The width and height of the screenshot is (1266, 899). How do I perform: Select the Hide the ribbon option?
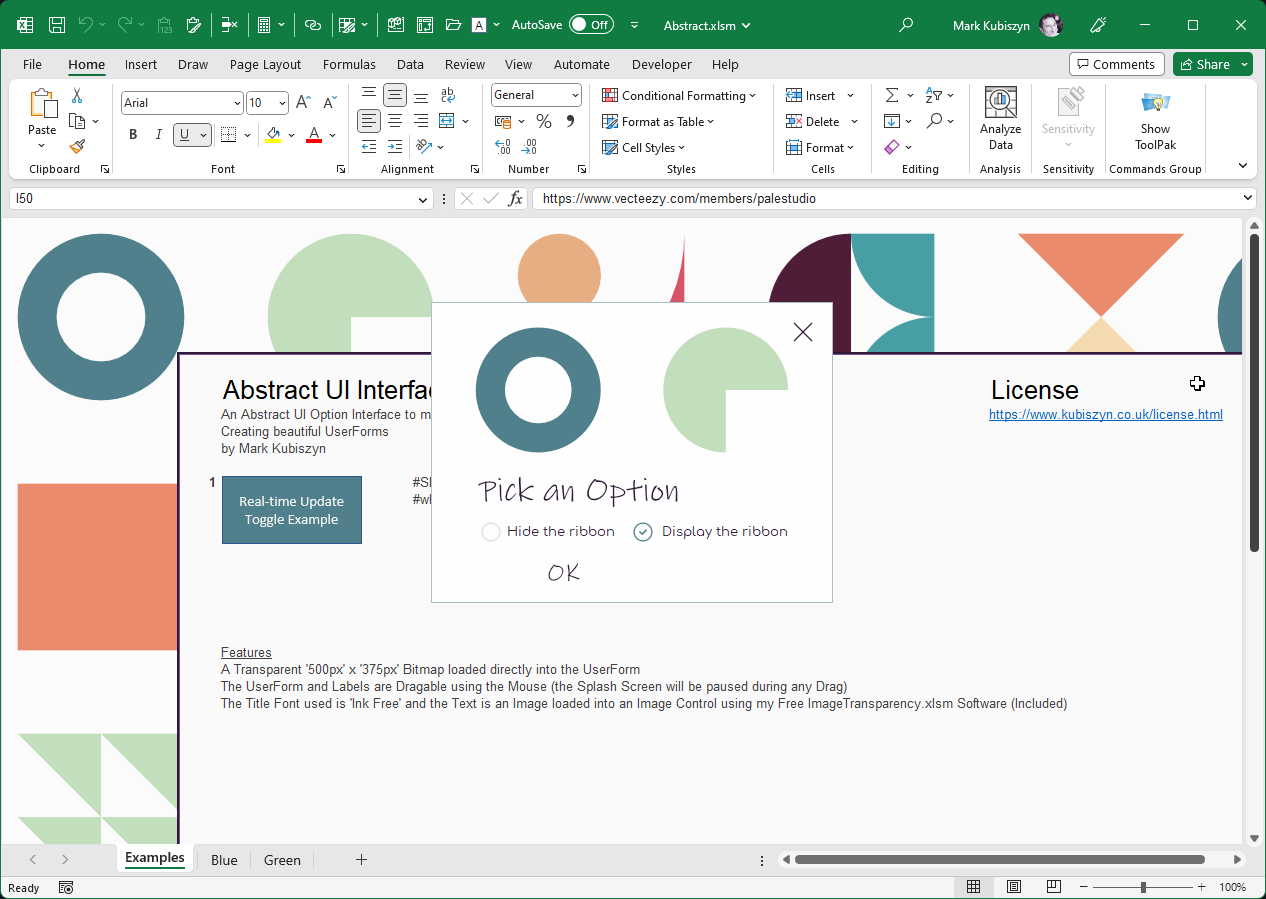coord(491,532)
